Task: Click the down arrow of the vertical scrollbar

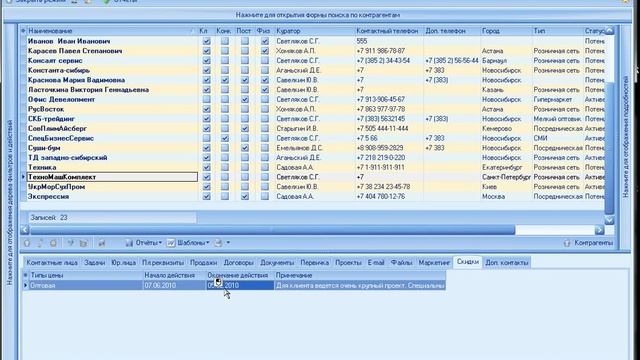Action: (609, 220)
